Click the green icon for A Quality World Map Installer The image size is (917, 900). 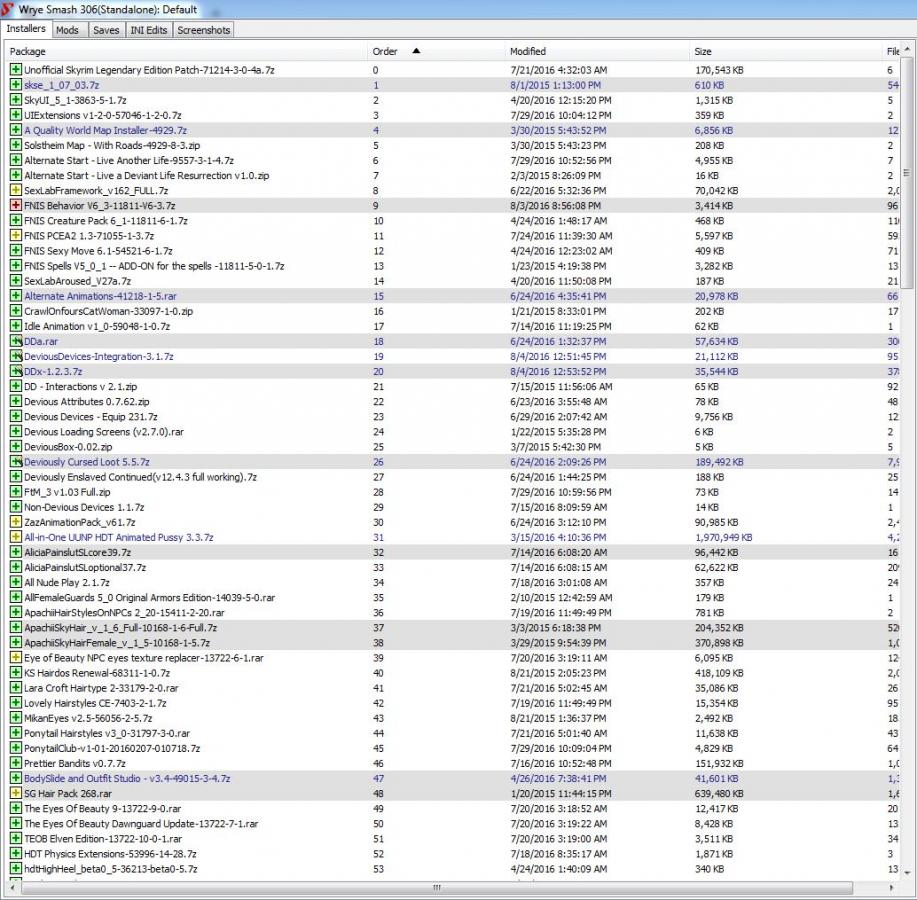(16, 130)
